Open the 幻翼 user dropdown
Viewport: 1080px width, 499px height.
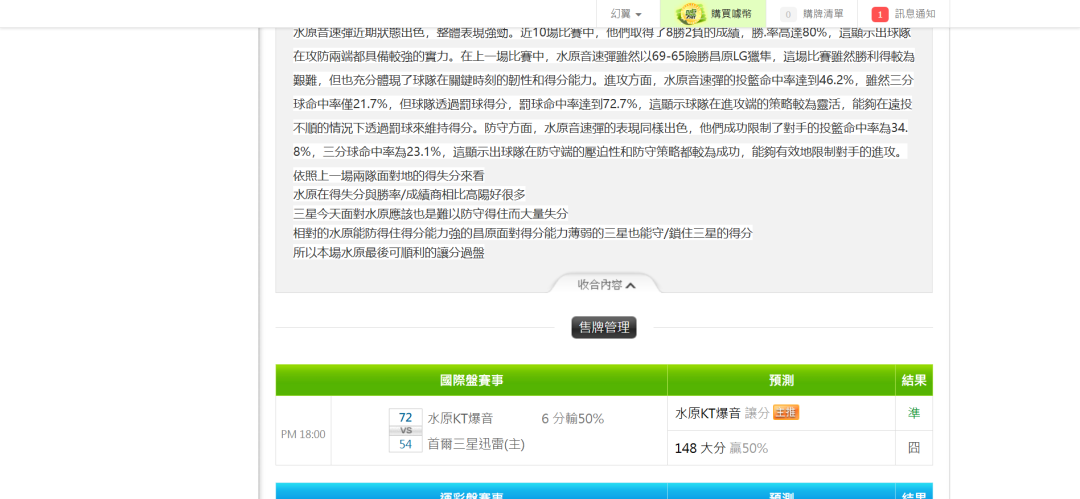[x=626, y=14]
